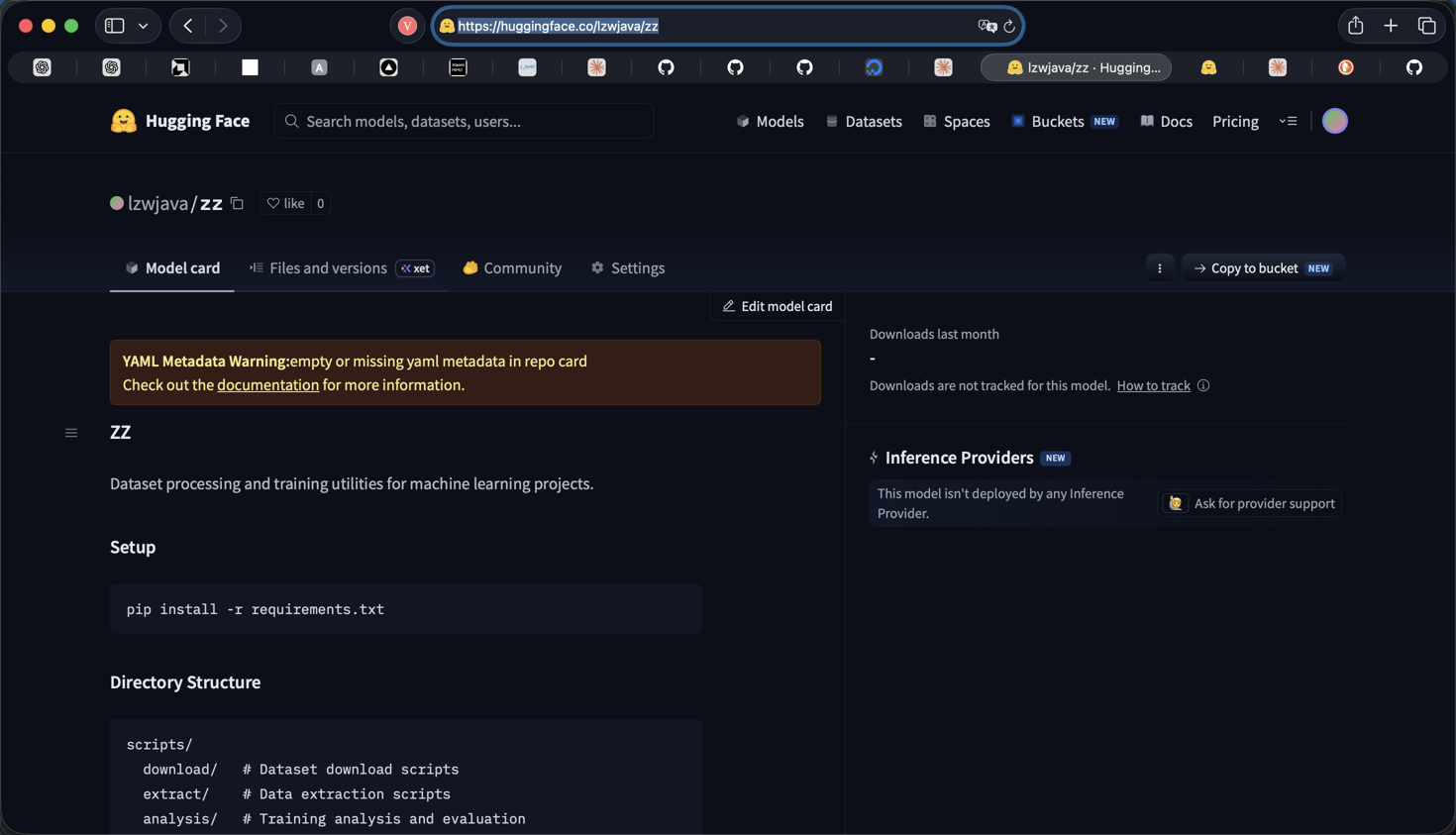Click the Setup heading

[133, 547]
